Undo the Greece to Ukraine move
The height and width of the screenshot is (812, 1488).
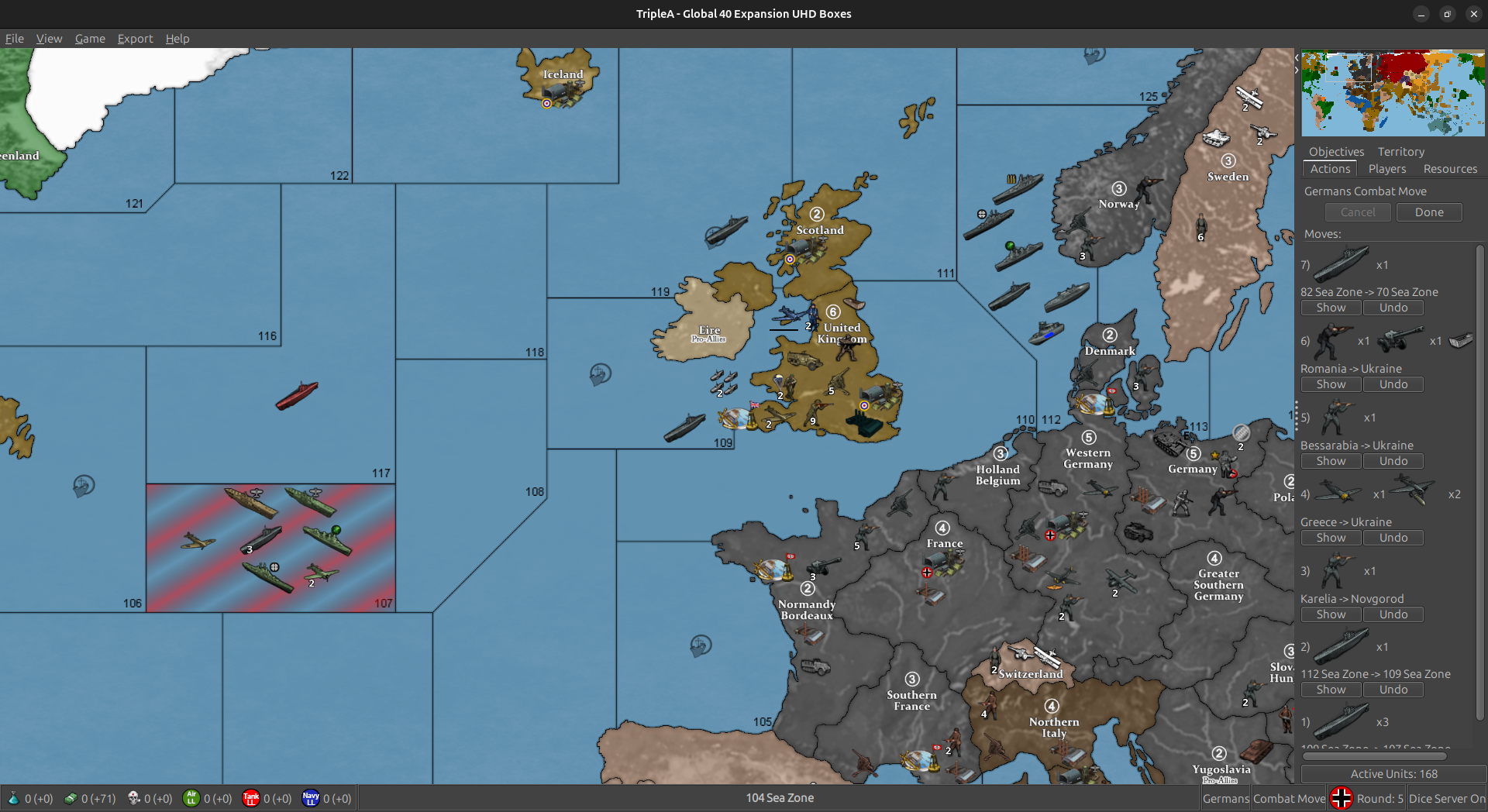1393,538
